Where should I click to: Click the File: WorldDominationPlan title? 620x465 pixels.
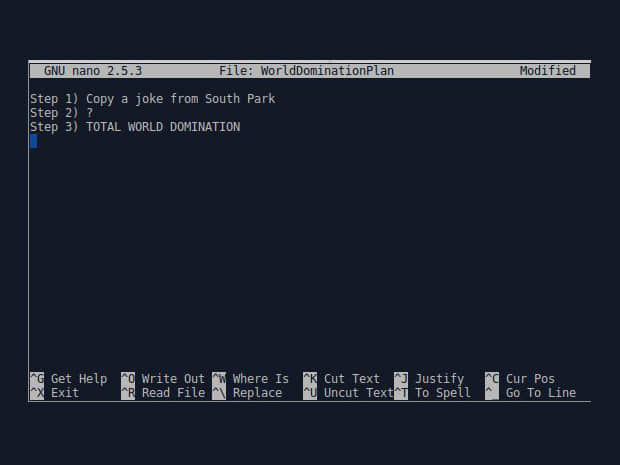[306, 71]
